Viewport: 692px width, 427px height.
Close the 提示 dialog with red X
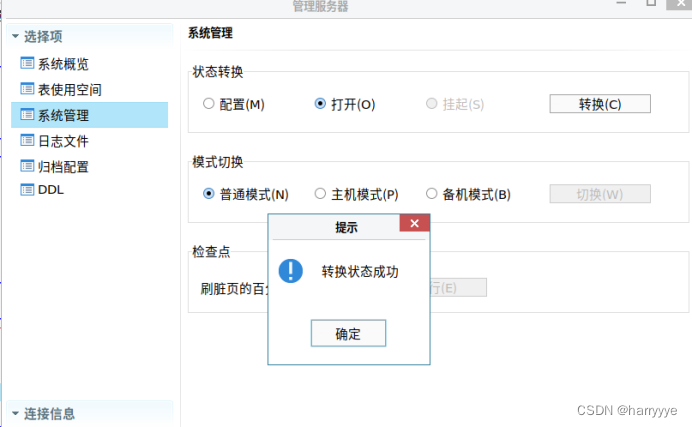click(414, 223)
